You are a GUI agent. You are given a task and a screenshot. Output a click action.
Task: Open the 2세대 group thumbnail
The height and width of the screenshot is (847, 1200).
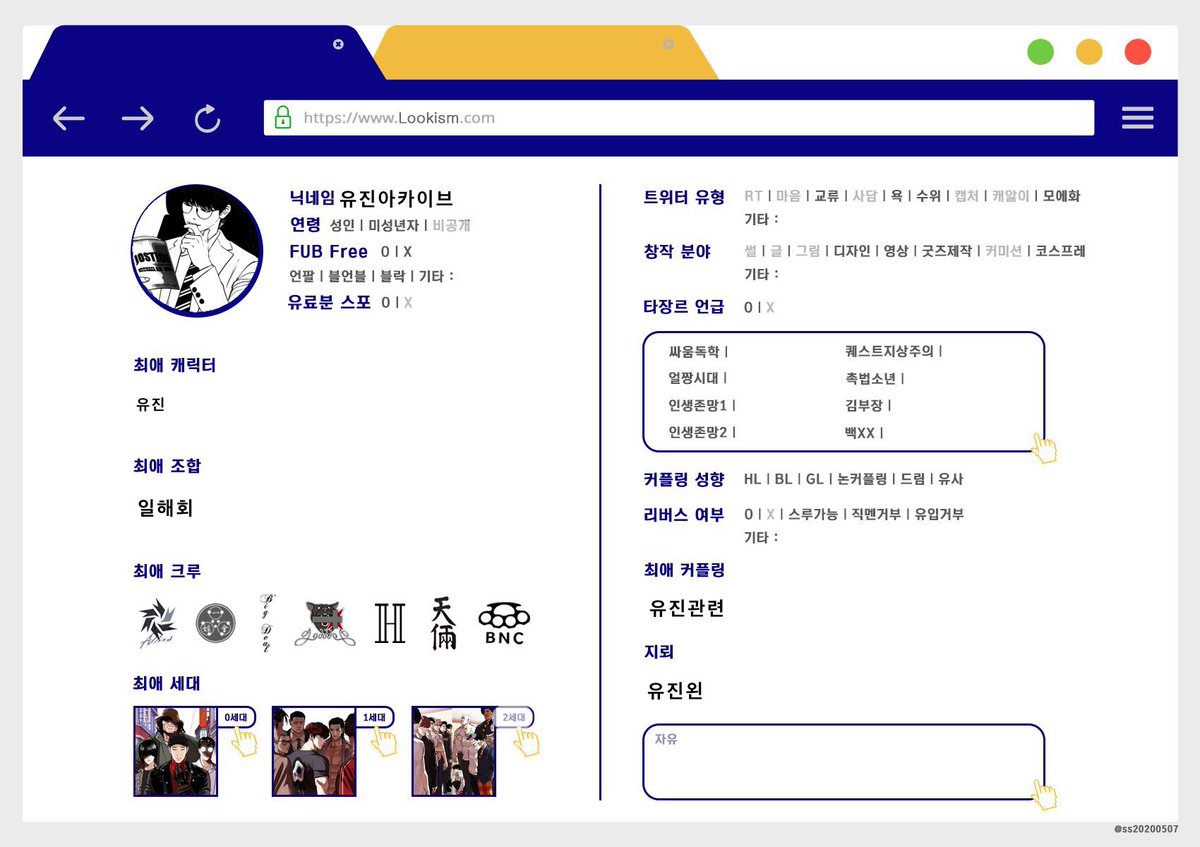point(453,751)
